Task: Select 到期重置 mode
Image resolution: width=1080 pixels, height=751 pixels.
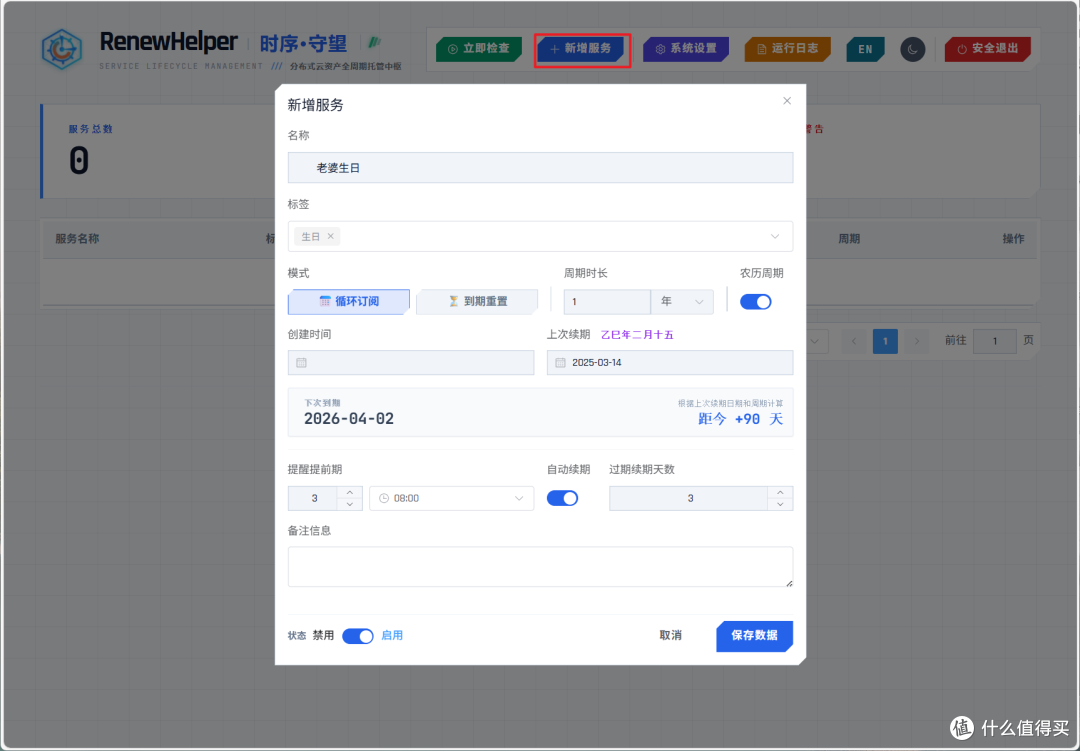Action: 477,301
